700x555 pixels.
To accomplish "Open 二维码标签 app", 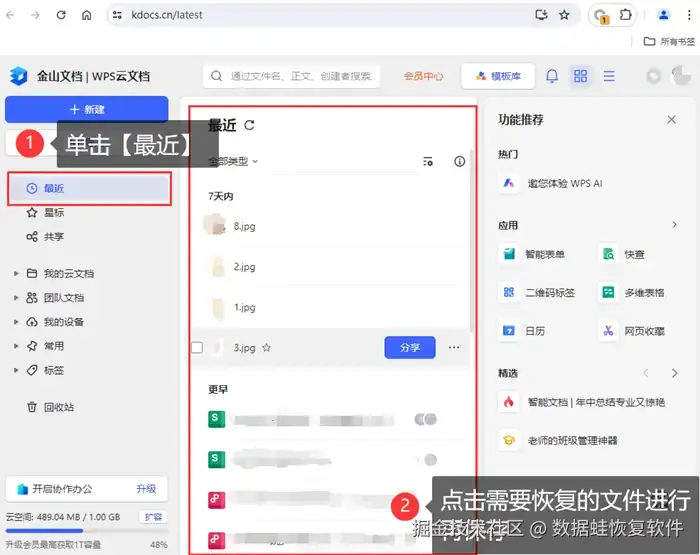I will 538,292.
